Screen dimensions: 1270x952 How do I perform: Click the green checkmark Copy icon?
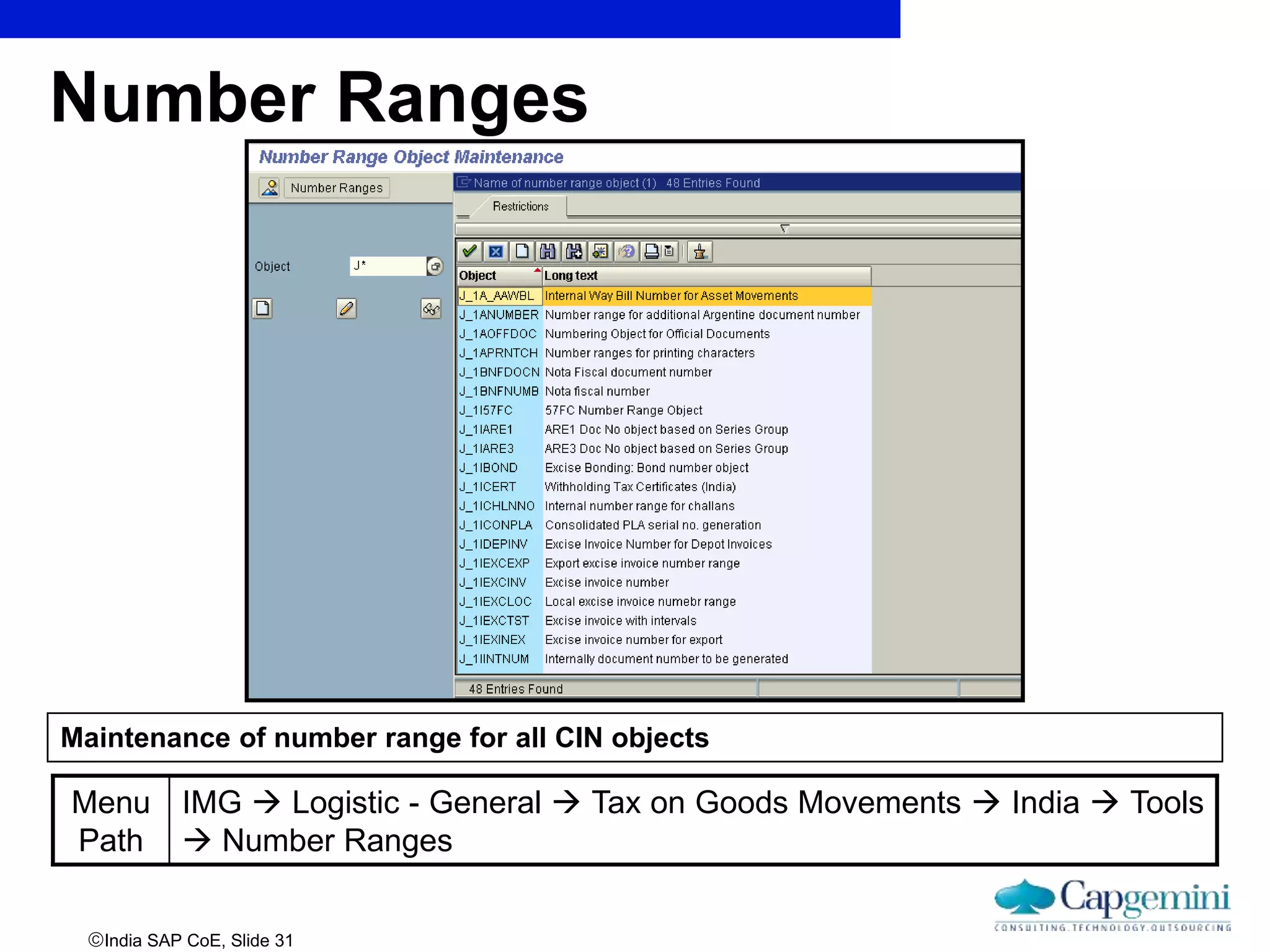coord(469,251)
